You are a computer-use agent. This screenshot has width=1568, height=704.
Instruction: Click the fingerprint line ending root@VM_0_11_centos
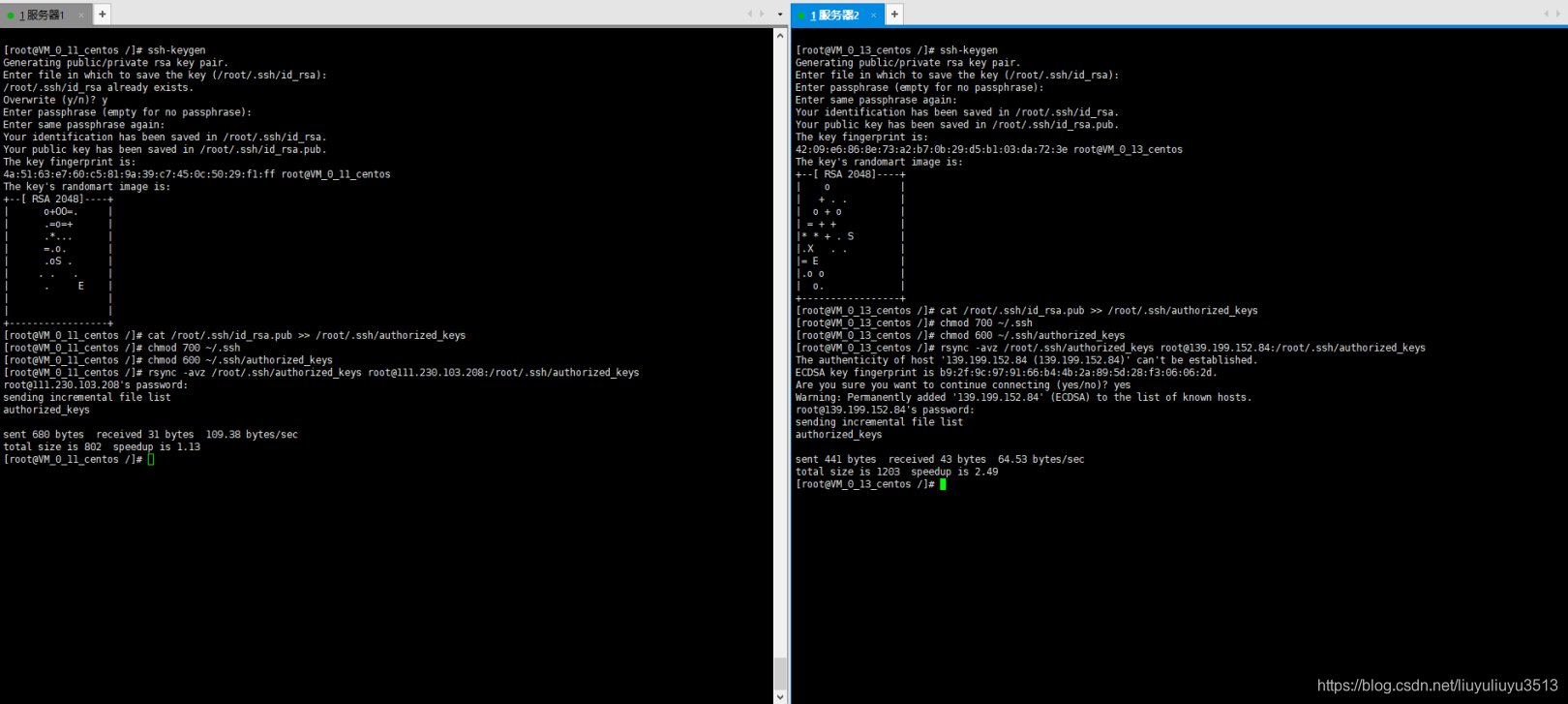tap(196, 174)
